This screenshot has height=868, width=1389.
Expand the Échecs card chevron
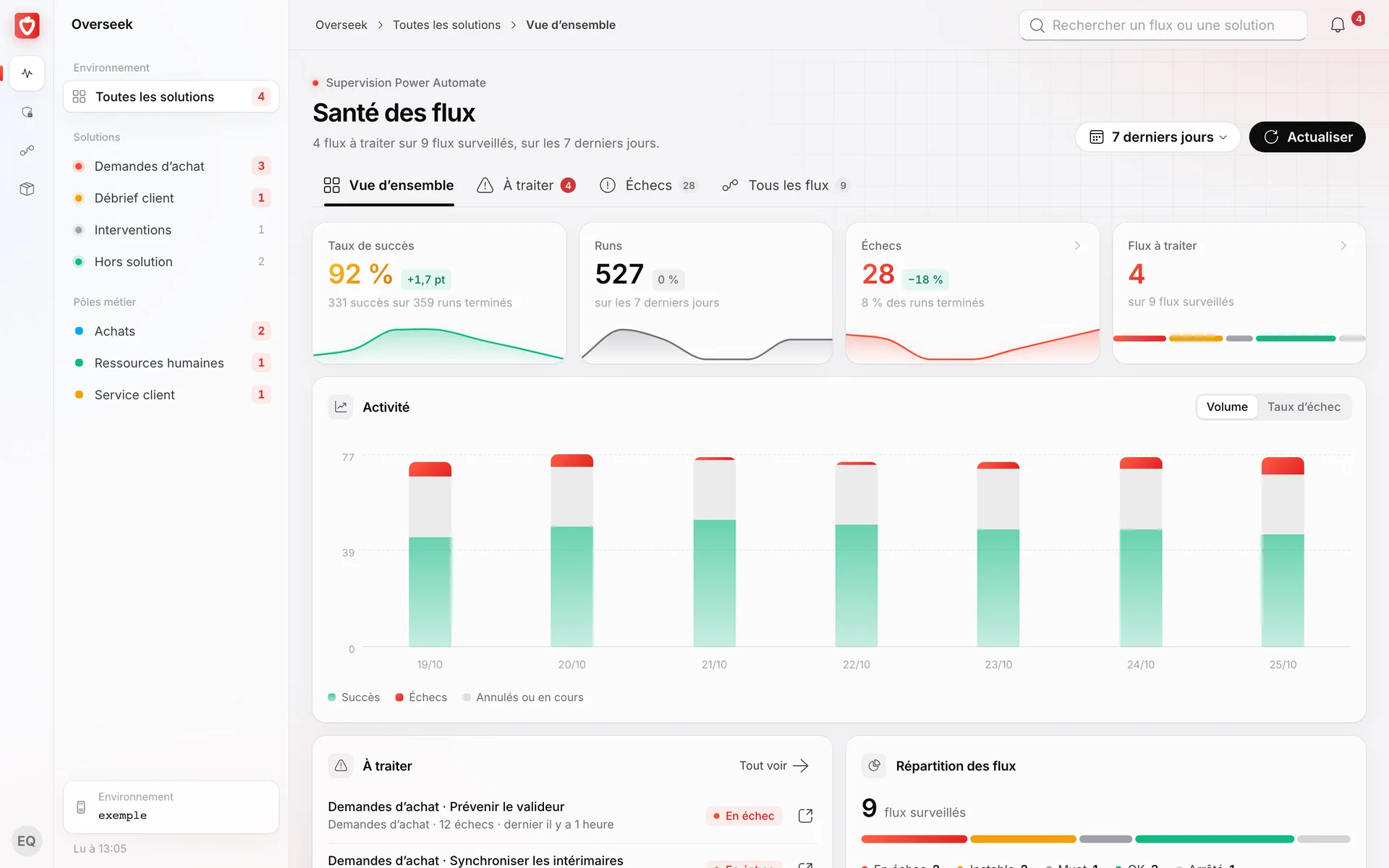tap(1077, 246)
